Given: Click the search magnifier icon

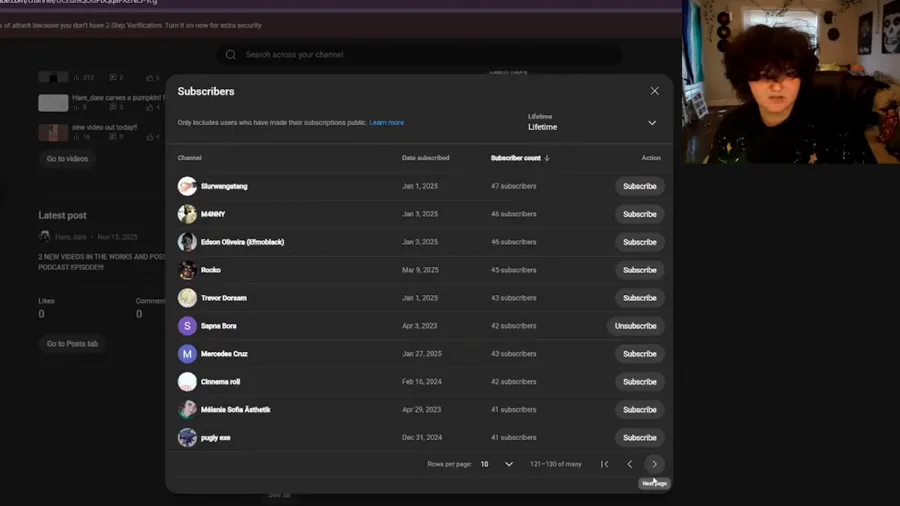Looking at the screenshot, I should click(231, 55).
